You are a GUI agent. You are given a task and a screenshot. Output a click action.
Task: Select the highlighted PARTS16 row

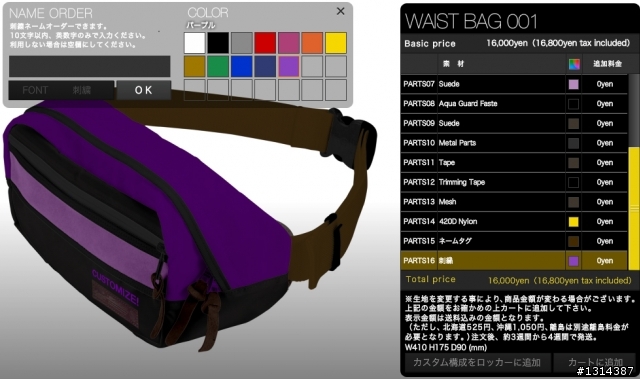click(514, 261)
